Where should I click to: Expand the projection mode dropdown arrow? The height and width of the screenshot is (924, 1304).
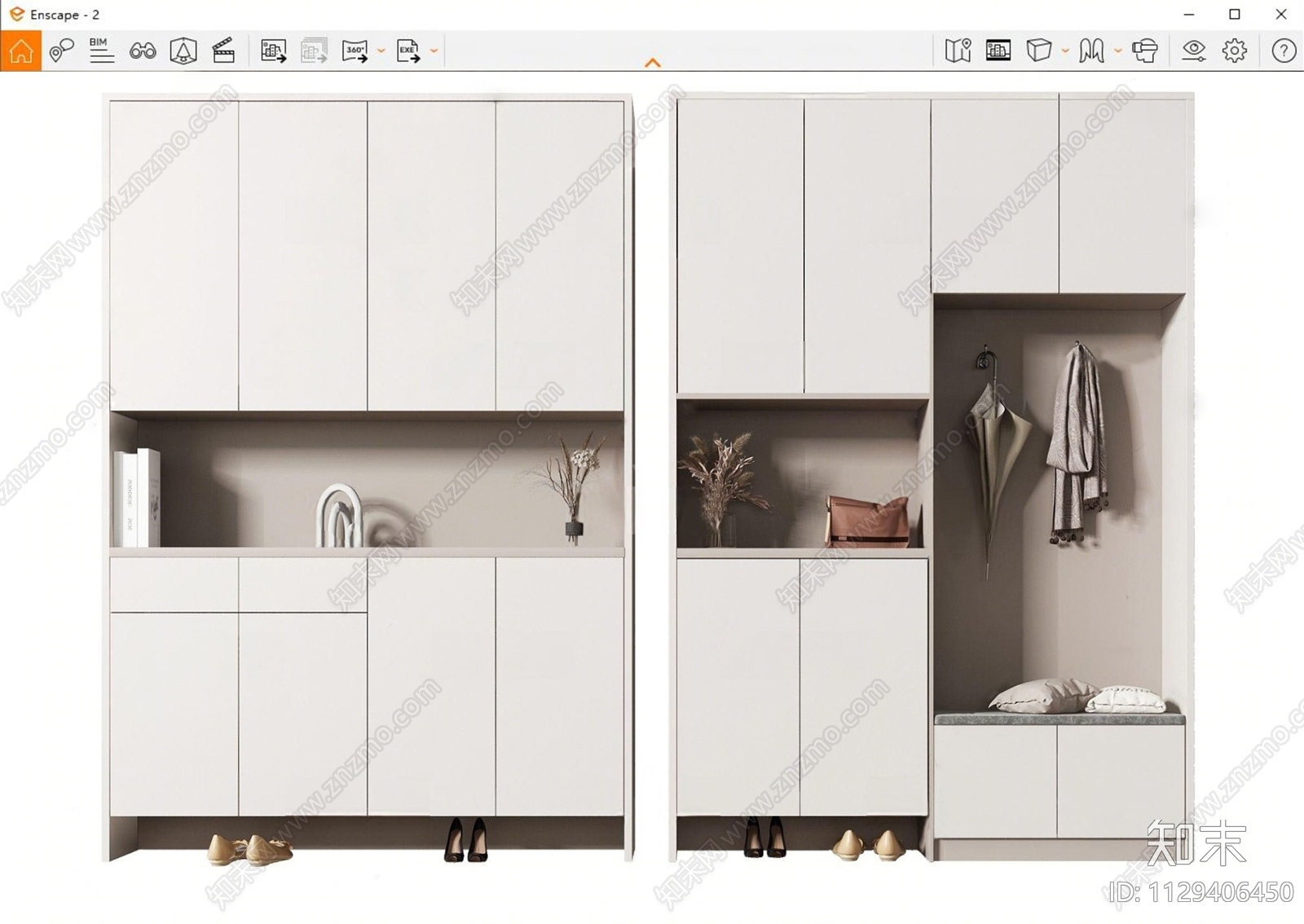click(x=1064, y=51)
